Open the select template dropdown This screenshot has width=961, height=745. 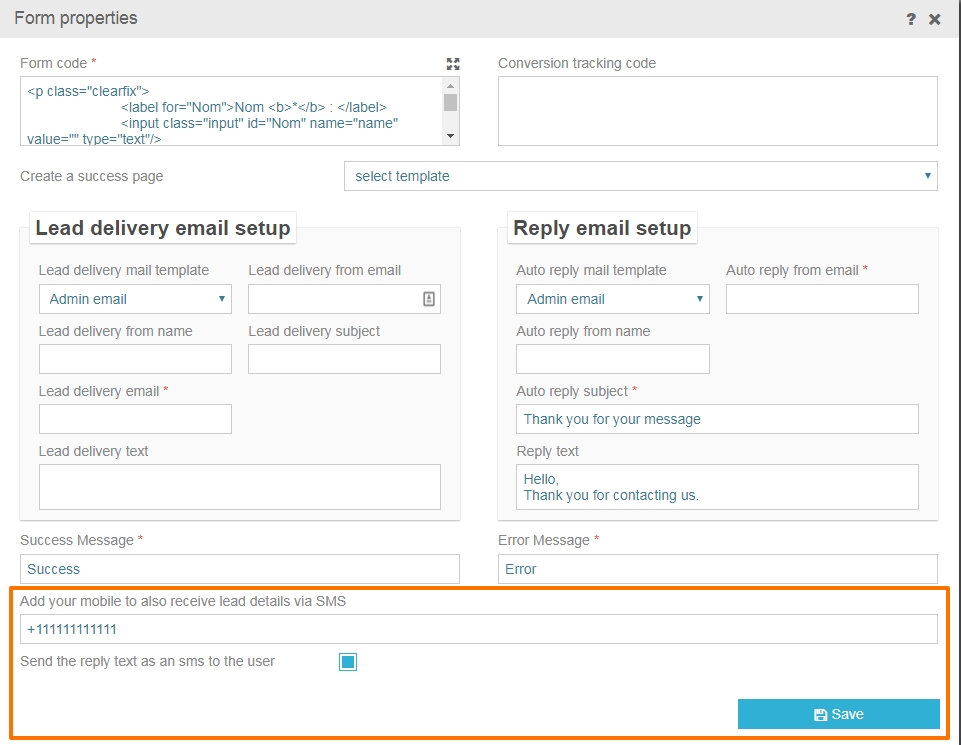coord(640,176)
